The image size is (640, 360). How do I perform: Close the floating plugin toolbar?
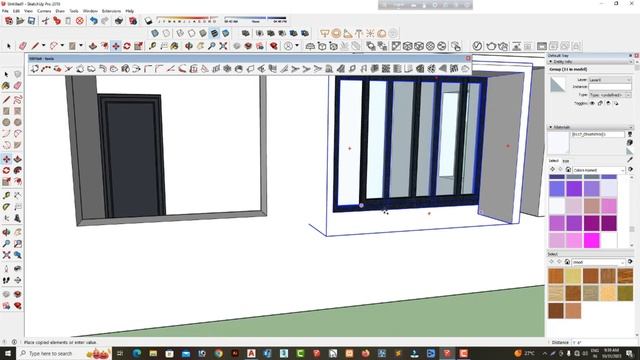(468, 58)
